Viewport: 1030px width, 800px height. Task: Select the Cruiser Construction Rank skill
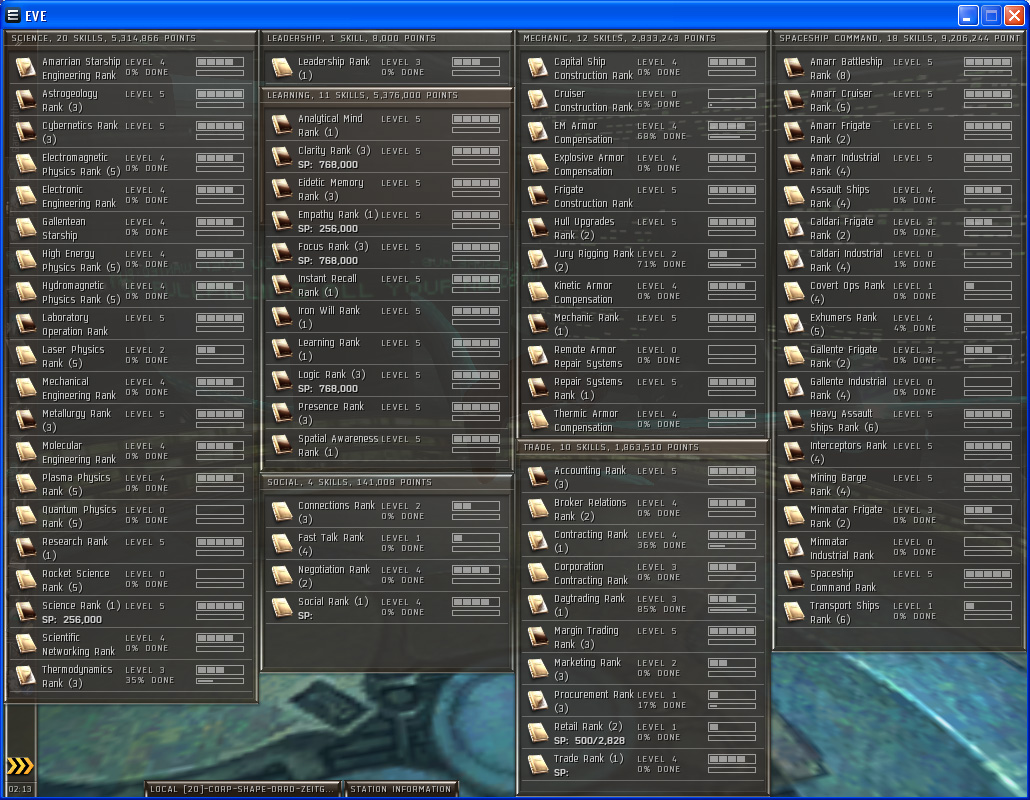point(643,100)
